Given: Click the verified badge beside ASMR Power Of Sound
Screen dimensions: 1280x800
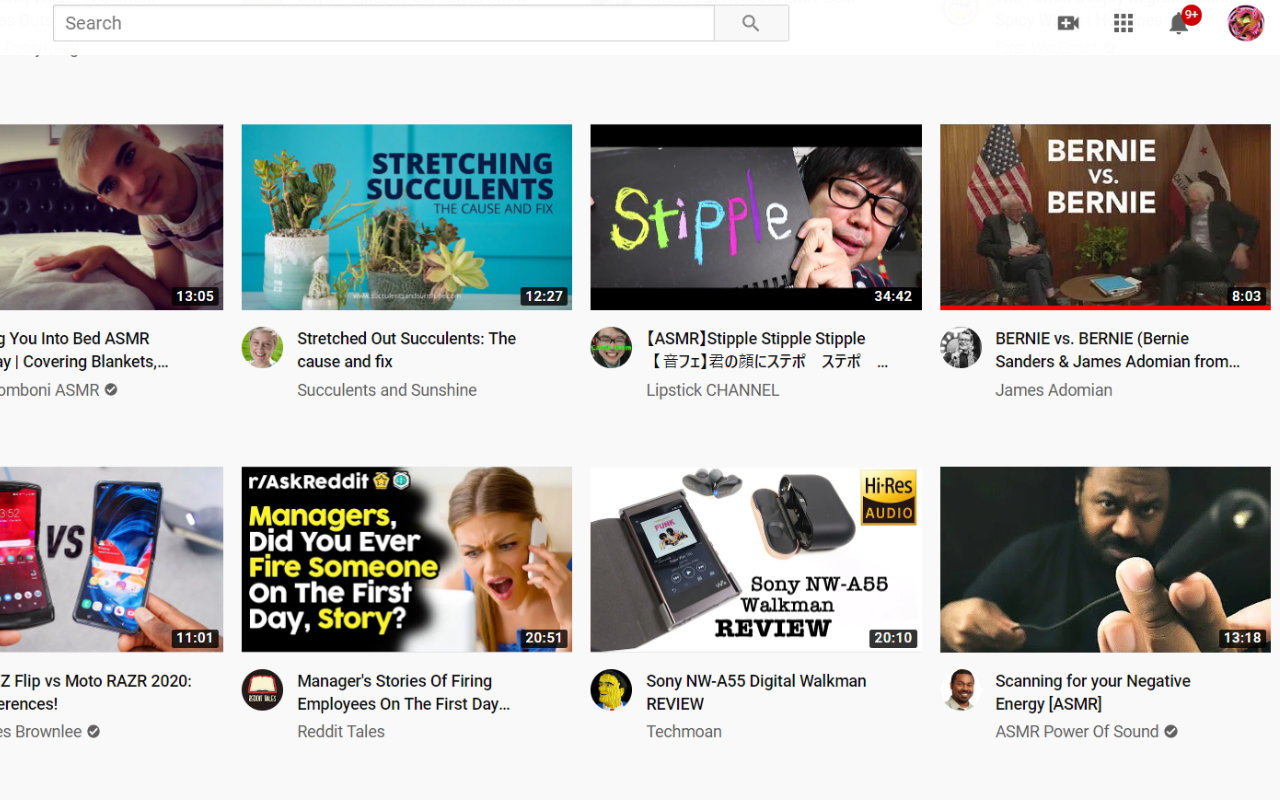Looking at the screenshot, I should [x=1171, y=731].
